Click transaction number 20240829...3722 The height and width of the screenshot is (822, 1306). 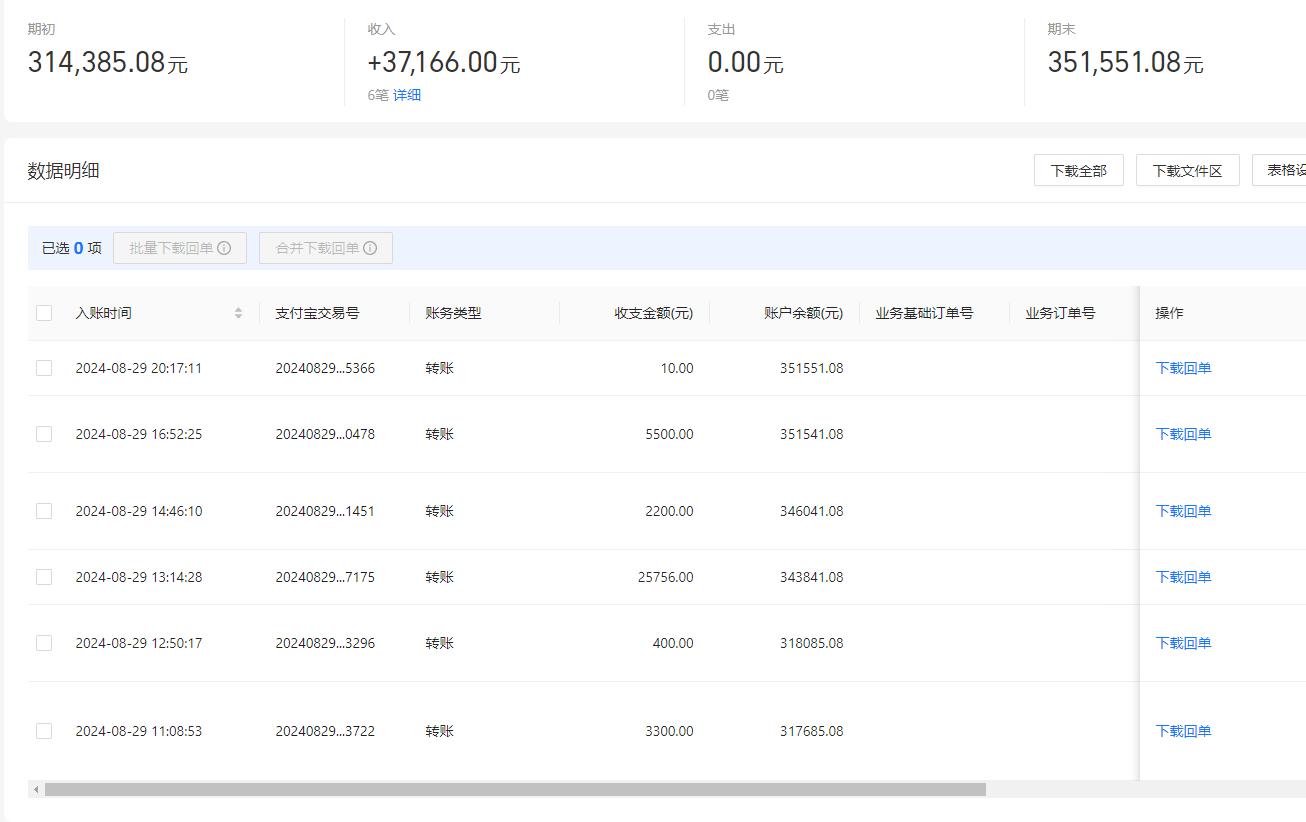325,731
